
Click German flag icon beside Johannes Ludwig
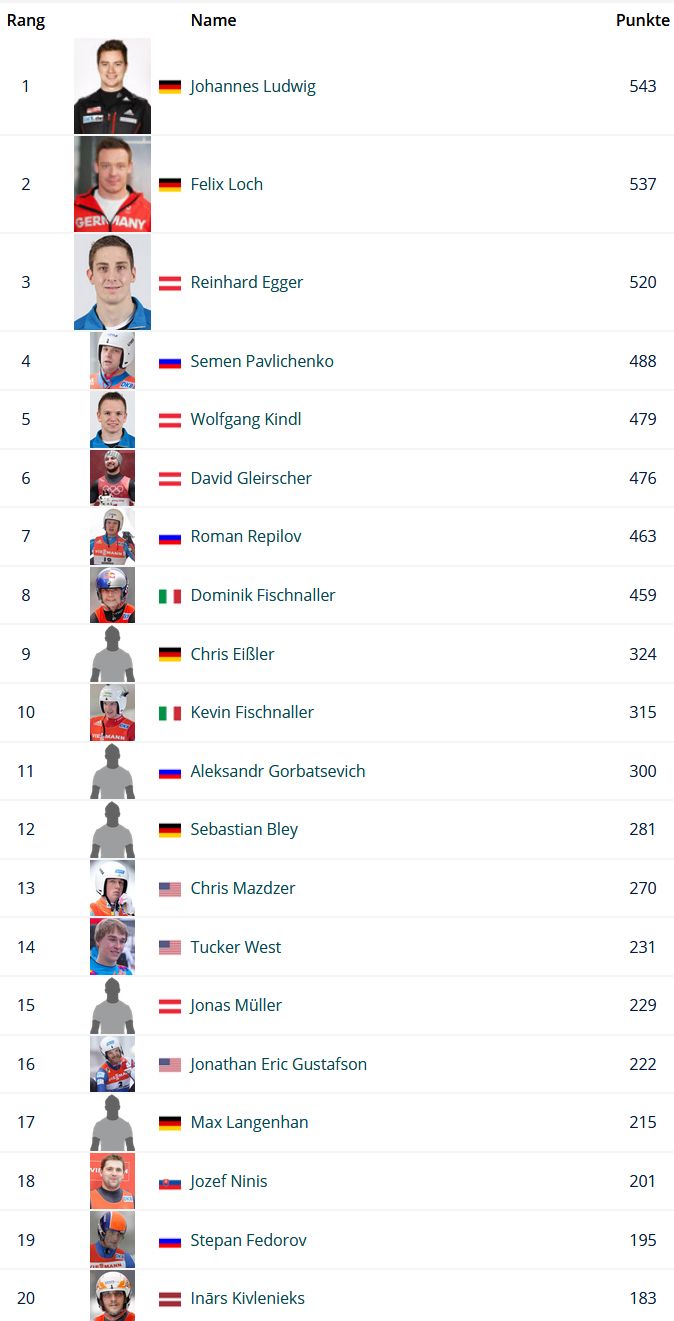tap(170, 87)
